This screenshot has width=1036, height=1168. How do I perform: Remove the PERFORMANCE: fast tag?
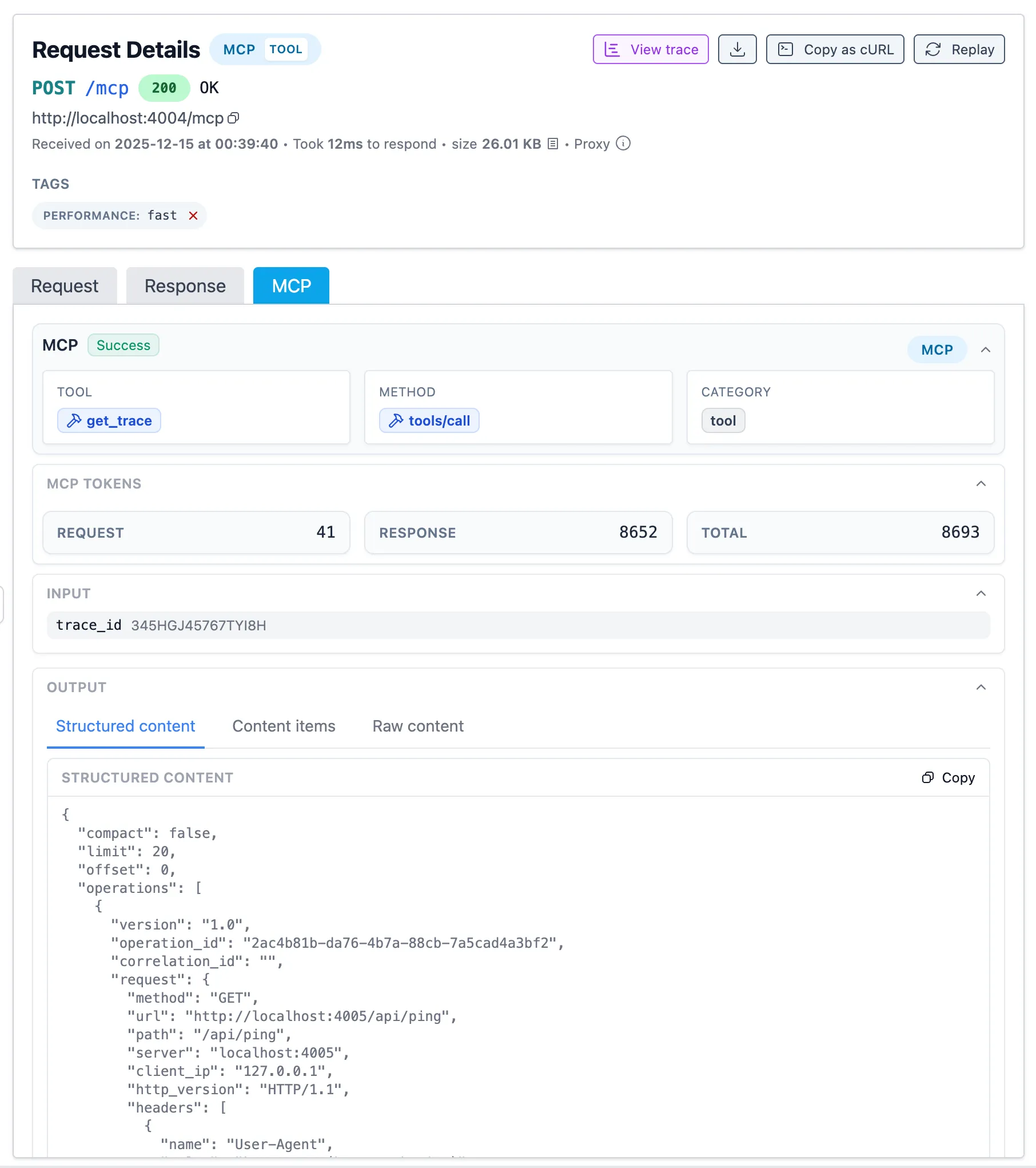coord(193,216)
